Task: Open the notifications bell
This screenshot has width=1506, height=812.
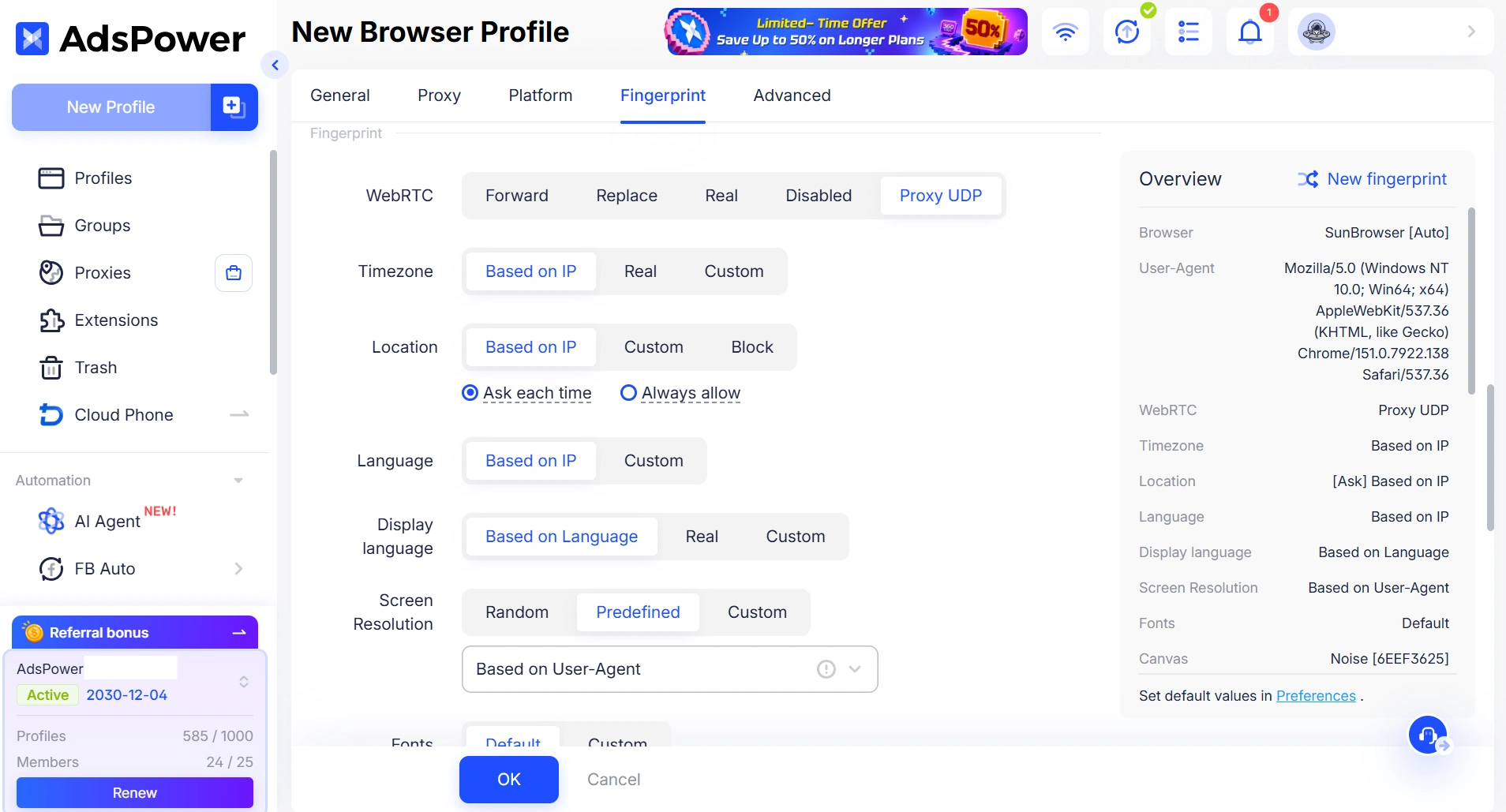Action: click(1250, 32)
